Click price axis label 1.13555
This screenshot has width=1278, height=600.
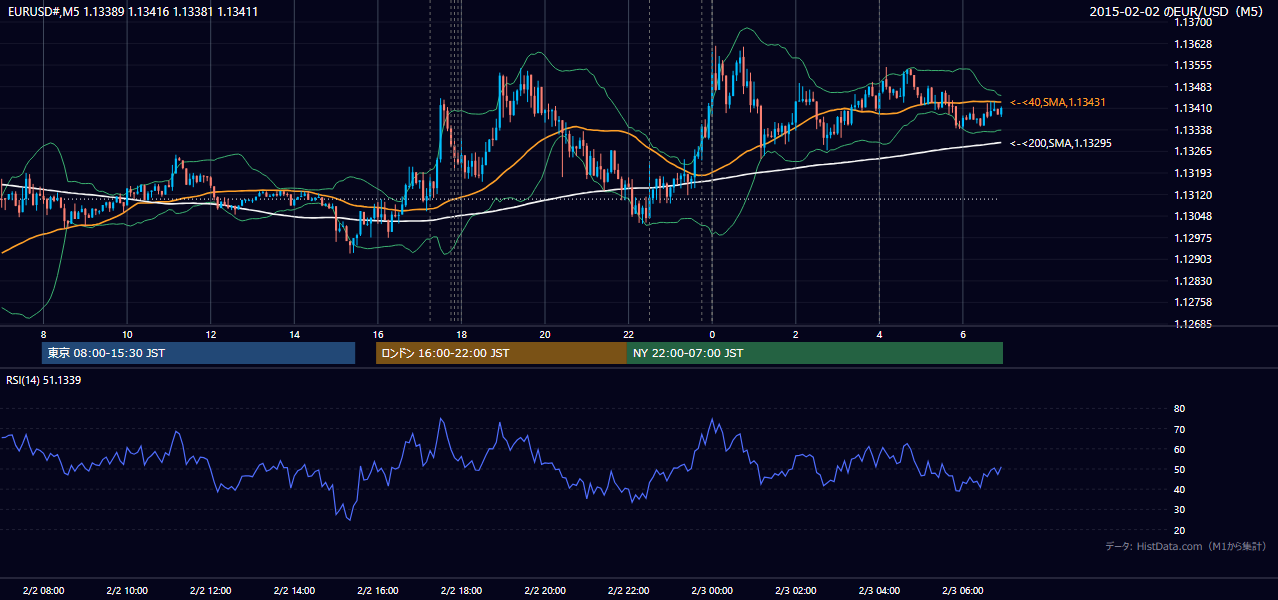(1193, 65)
